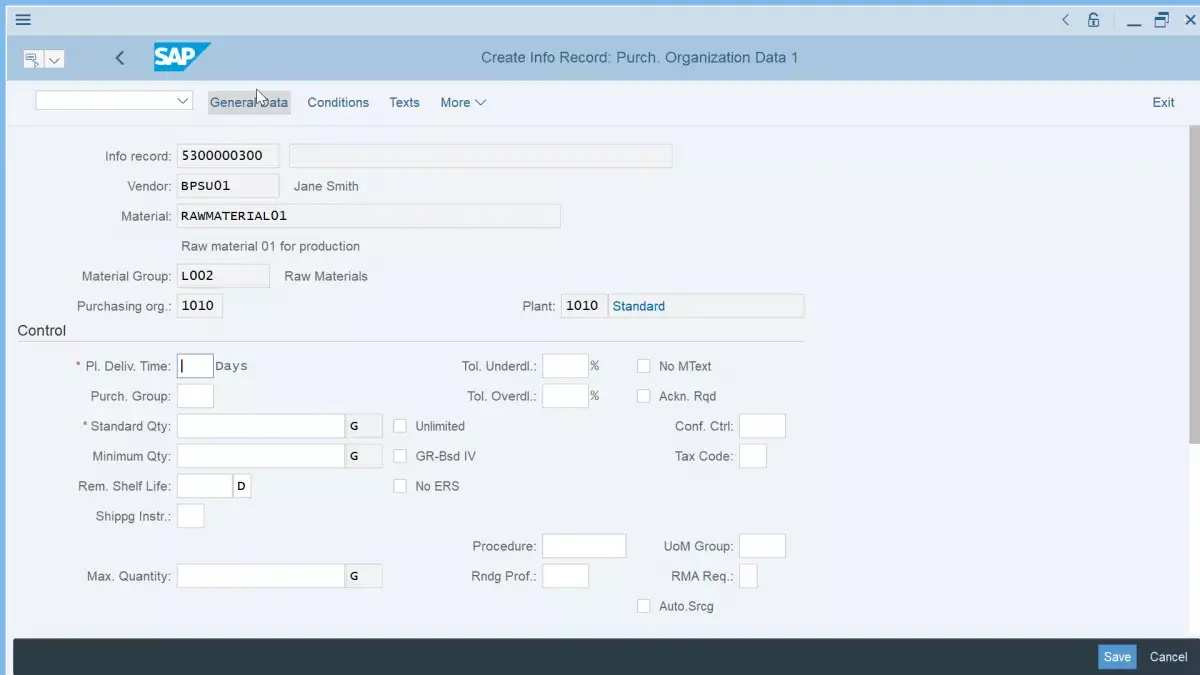1200x675 pixels.
Task: Click the back arrow beside SAP logo
Action: 120,58
